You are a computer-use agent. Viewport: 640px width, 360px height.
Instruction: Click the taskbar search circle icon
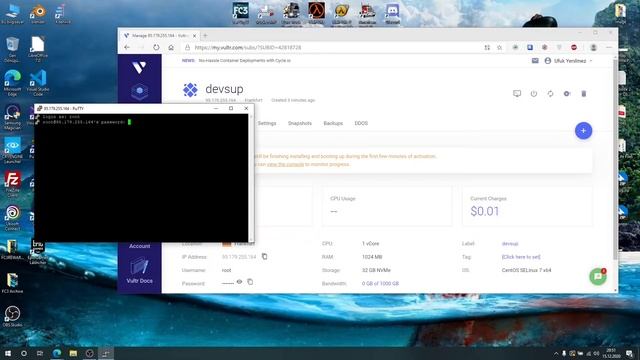click(24, 353)
